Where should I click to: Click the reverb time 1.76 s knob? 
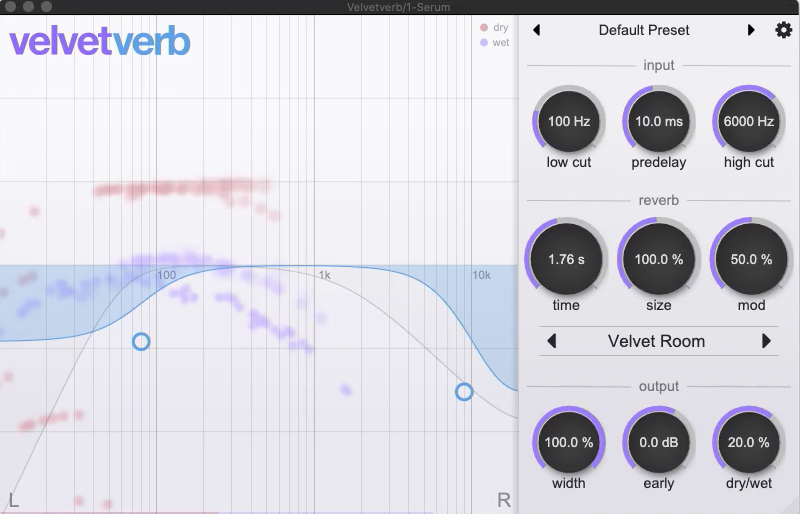pyautogui.click(x=566, y=259)
